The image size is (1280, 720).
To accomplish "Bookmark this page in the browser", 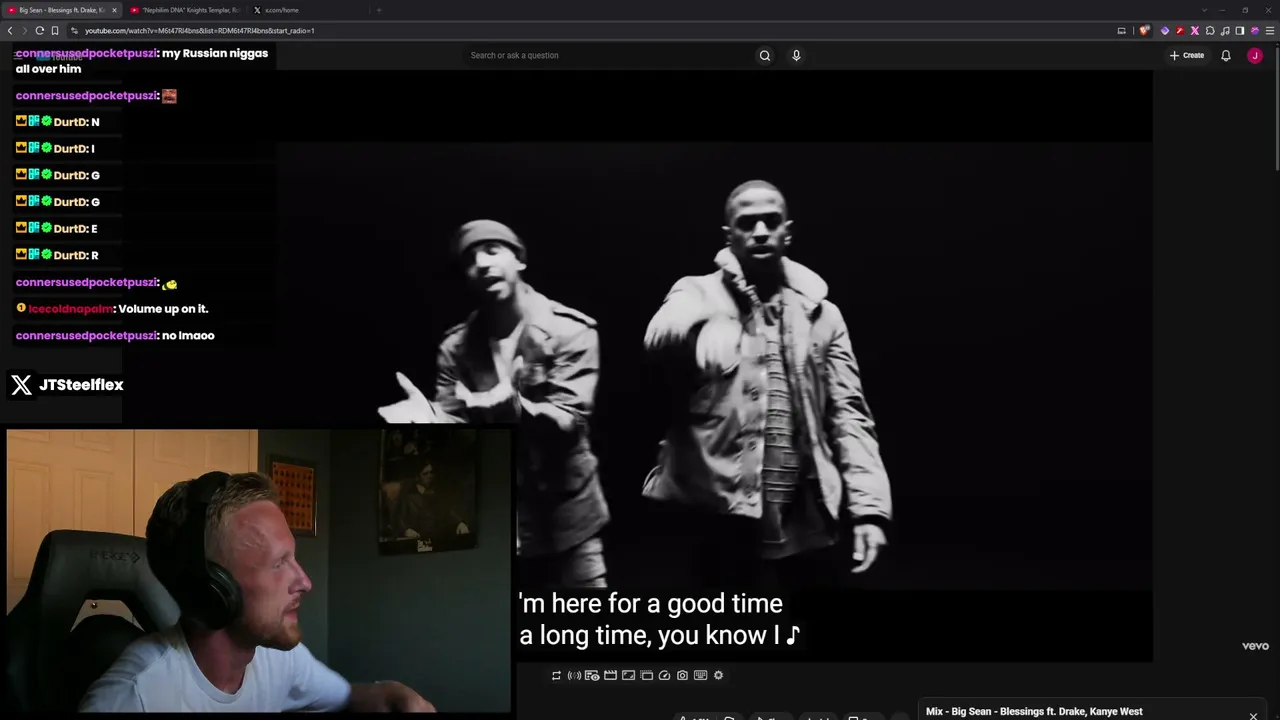I will coord(55,31).
